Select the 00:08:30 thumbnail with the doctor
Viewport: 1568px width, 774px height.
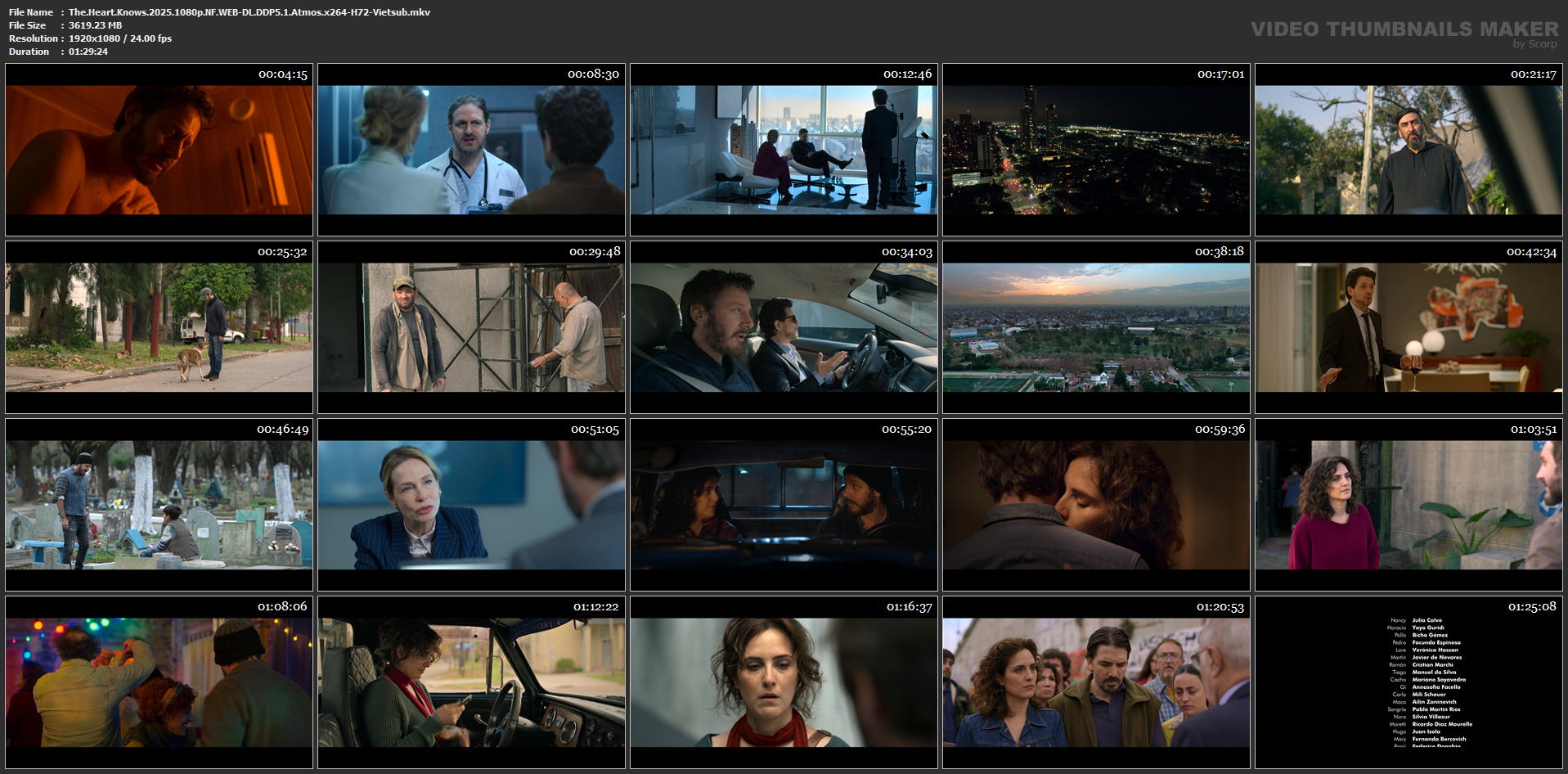[471, 150]
